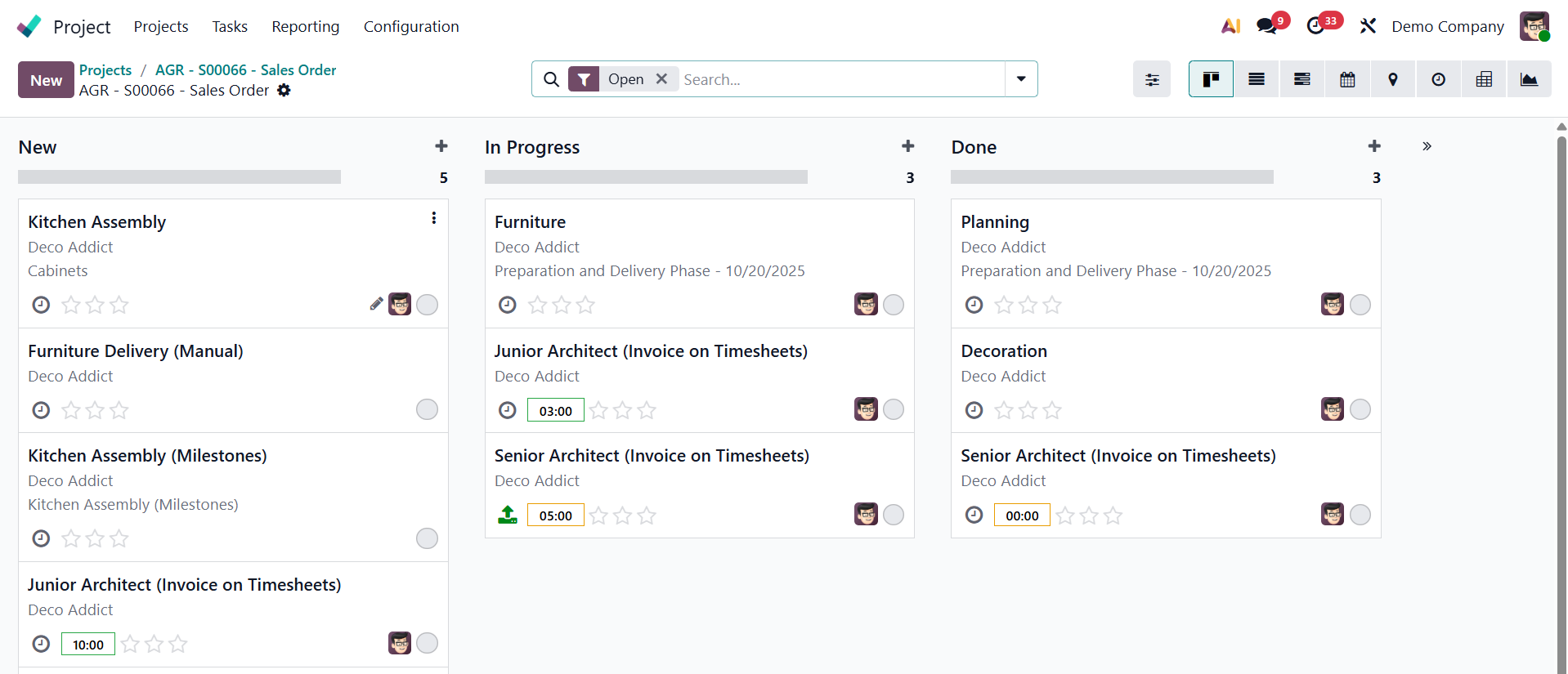
Task: Click the project settings gear icon
Action: (284, 91)
